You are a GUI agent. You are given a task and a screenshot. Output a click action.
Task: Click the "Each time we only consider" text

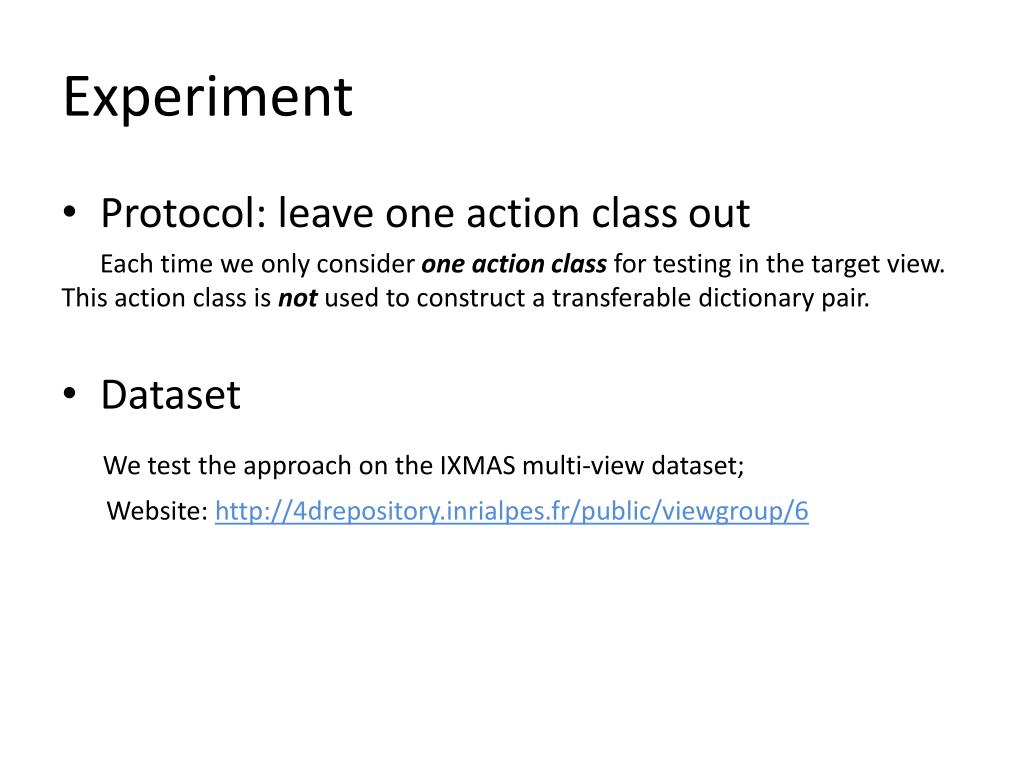258,265
